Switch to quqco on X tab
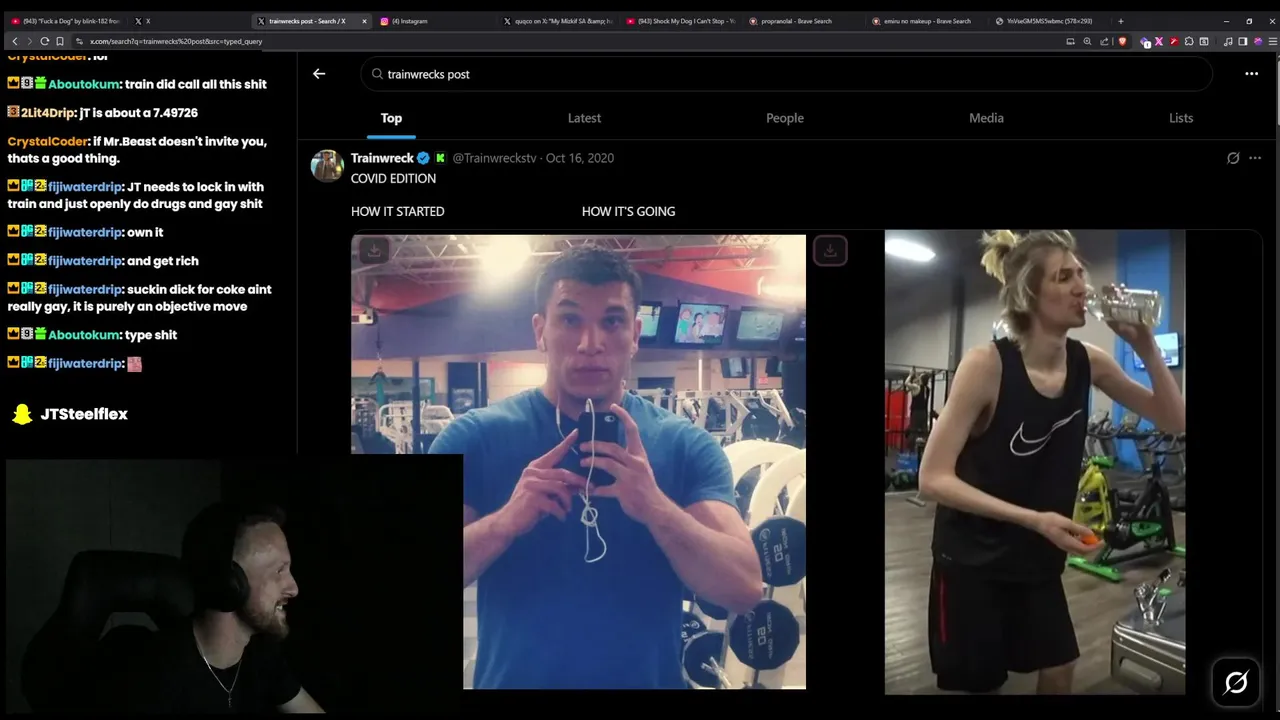This screenshot has height=720, width=1280. (560, 21)
